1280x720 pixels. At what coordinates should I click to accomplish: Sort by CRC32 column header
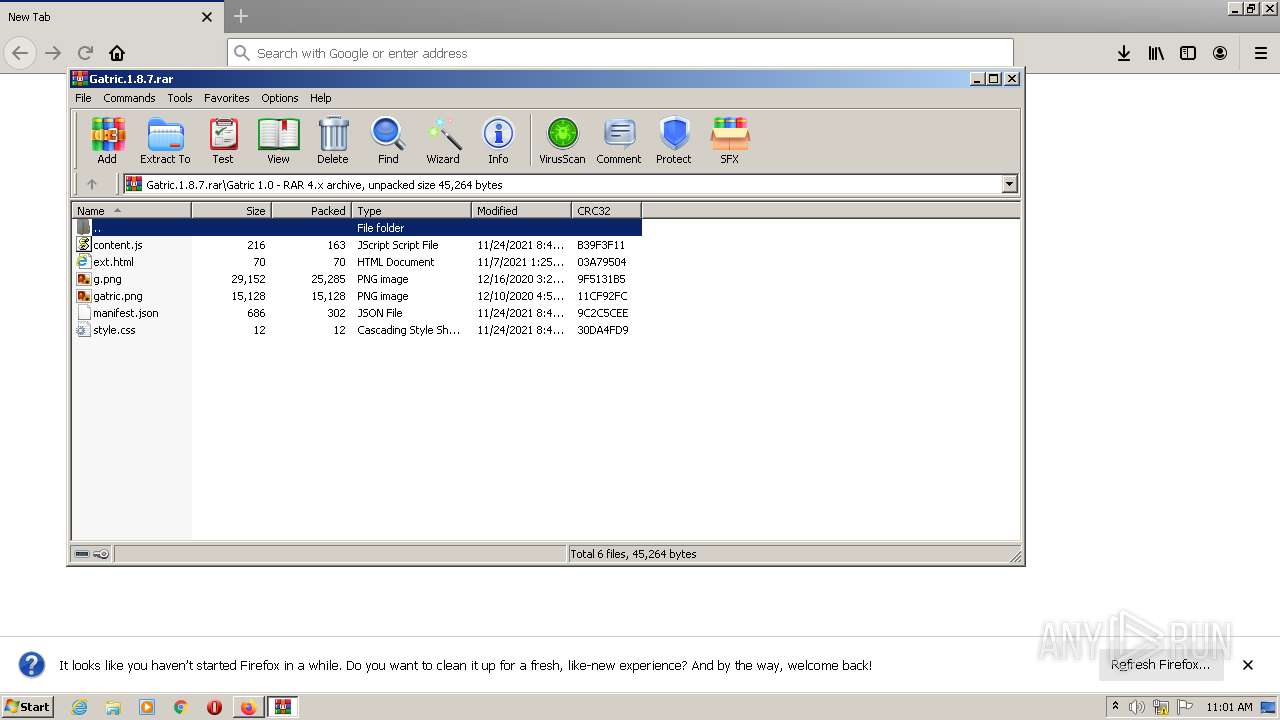point(606,210)
